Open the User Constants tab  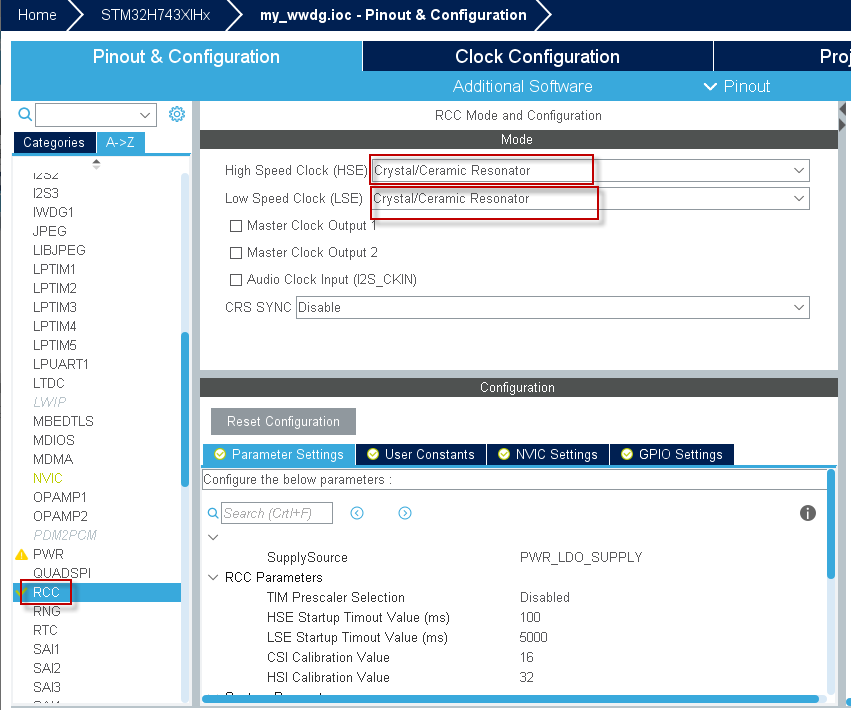(421, 454)
